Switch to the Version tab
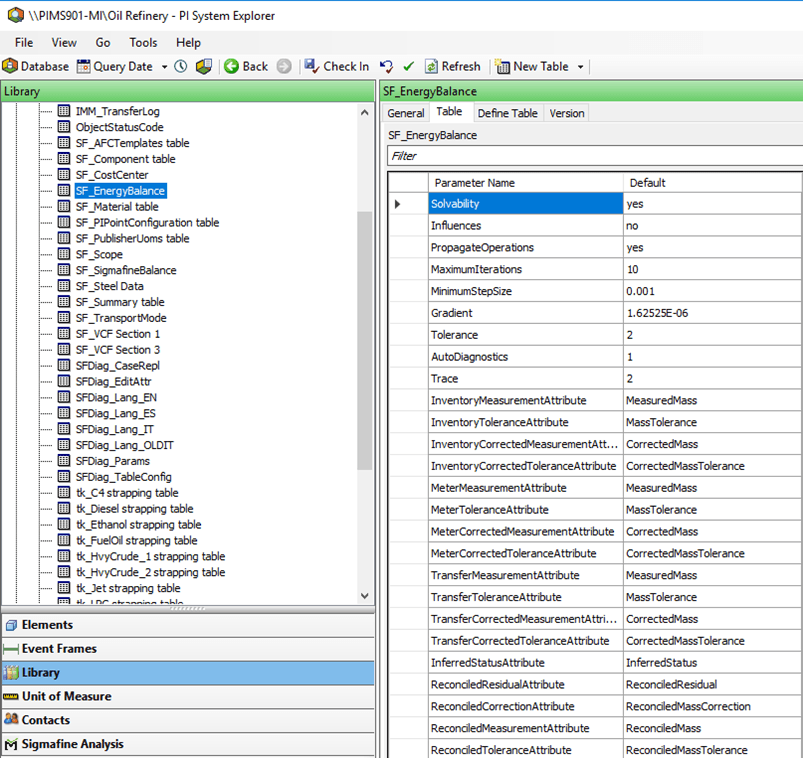803x758 pixels. click(566, 113)
